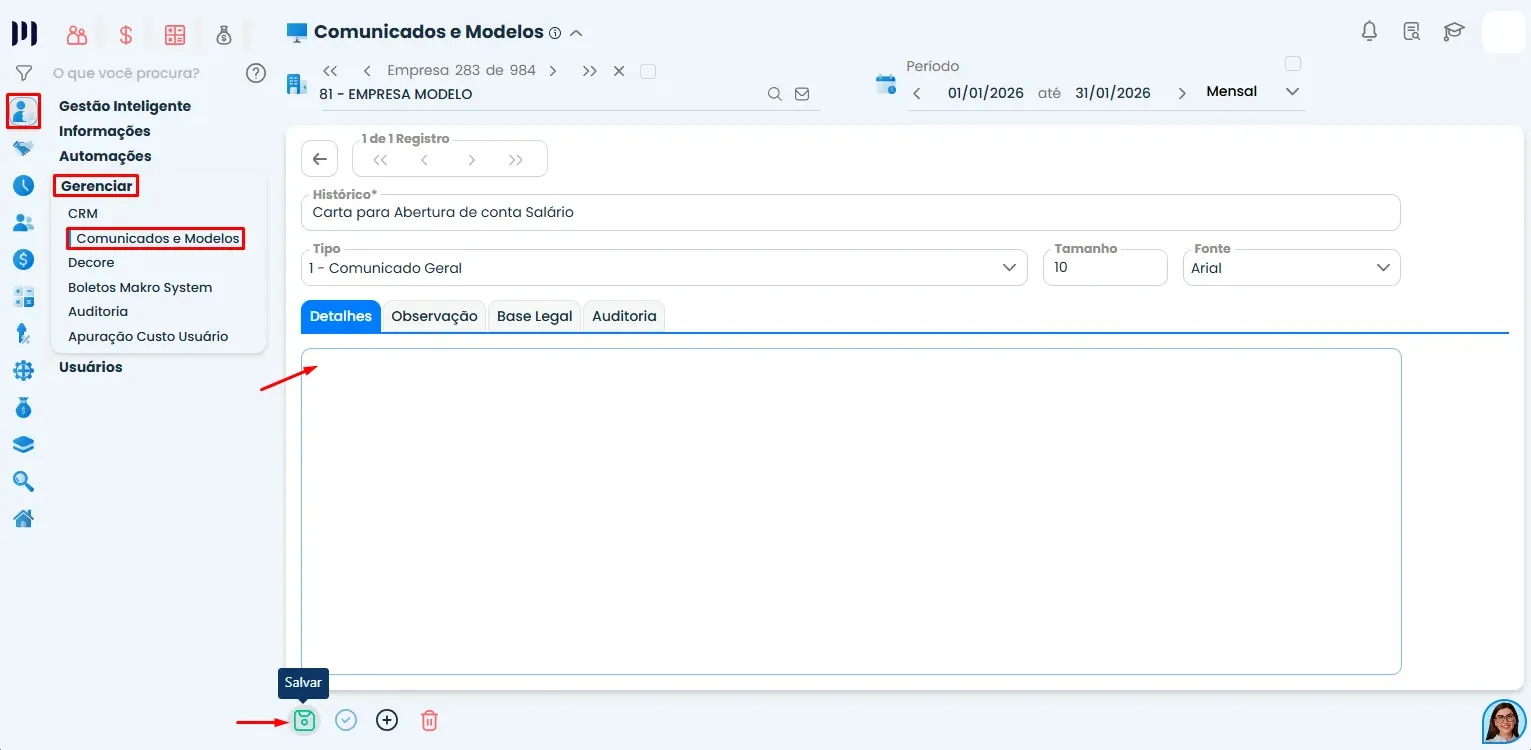Click the filter funnel icon above the sidebar search

[23, 72]
